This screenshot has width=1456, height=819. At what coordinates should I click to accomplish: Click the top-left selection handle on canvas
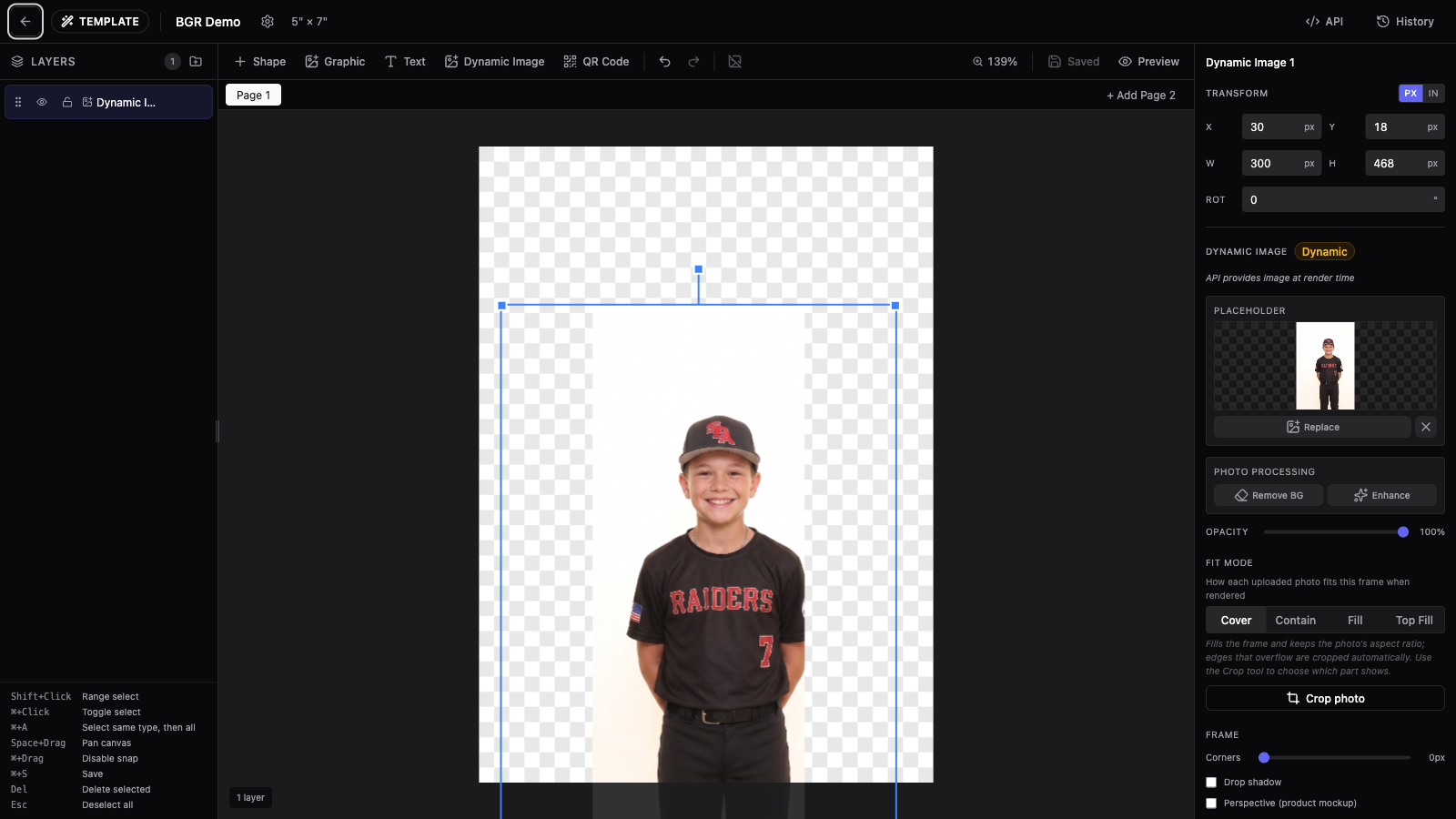coord(501,306)
